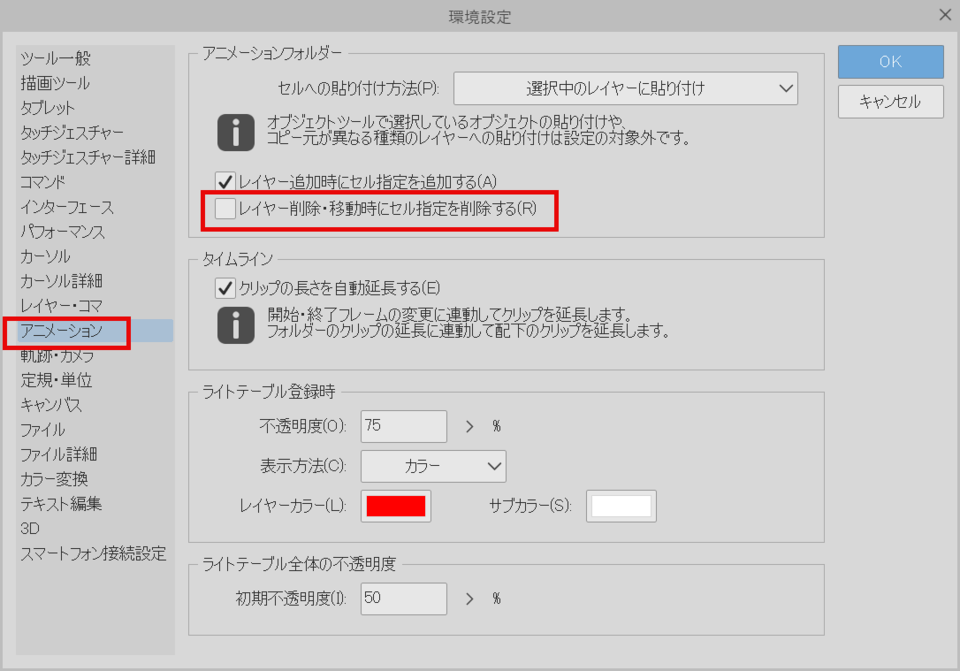Click the white サブカラー swatch
The image size is (960, 671).
(x=621, y=506)
